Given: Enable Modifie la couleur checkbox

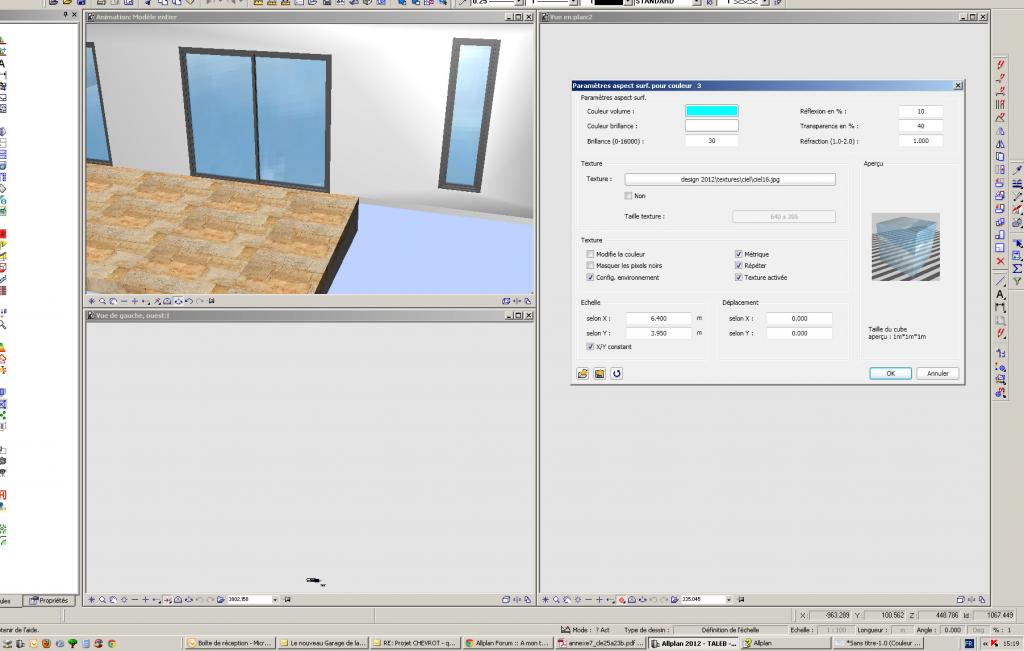Looking at the screenshot, I should (590, 254).
